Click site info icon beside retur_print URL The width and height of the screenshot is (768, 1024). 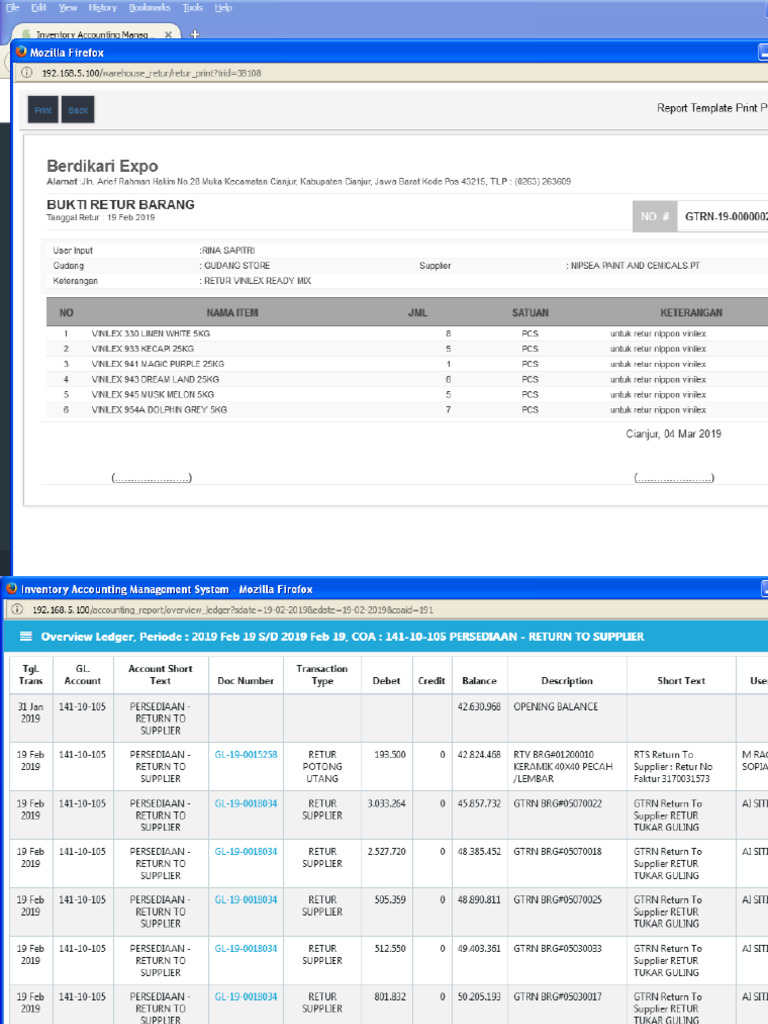pyautogui.click(x=26, y=73)
